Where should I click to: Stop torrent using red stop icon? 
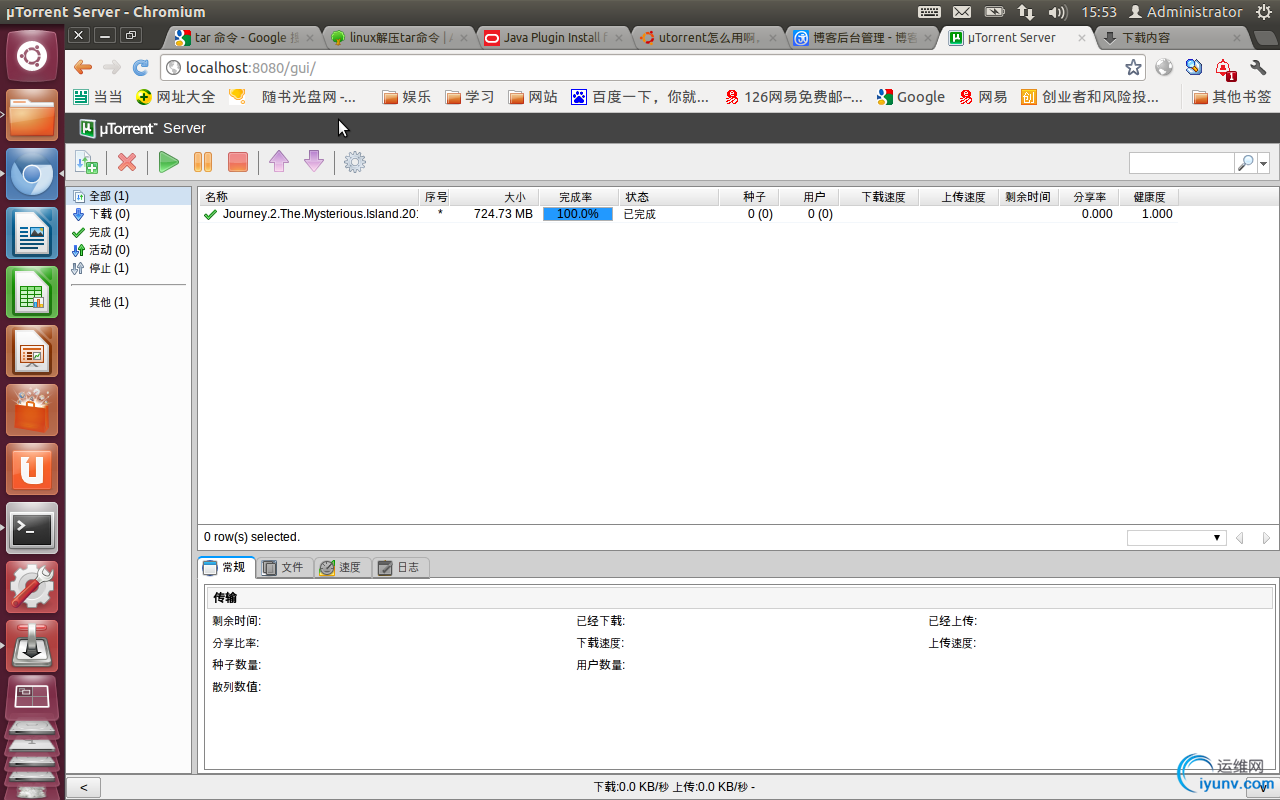(237, 162)
